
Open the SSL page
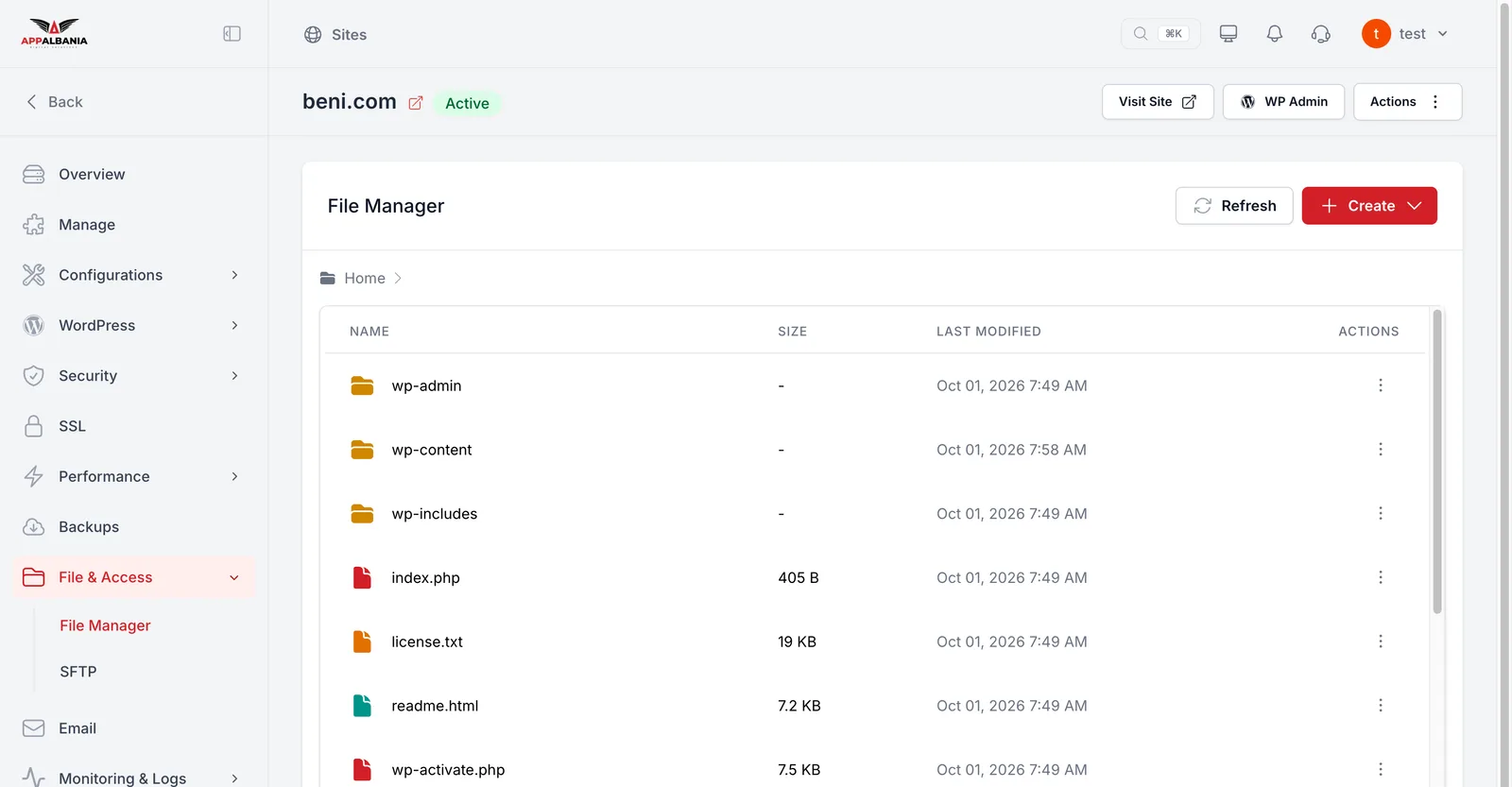134,426
